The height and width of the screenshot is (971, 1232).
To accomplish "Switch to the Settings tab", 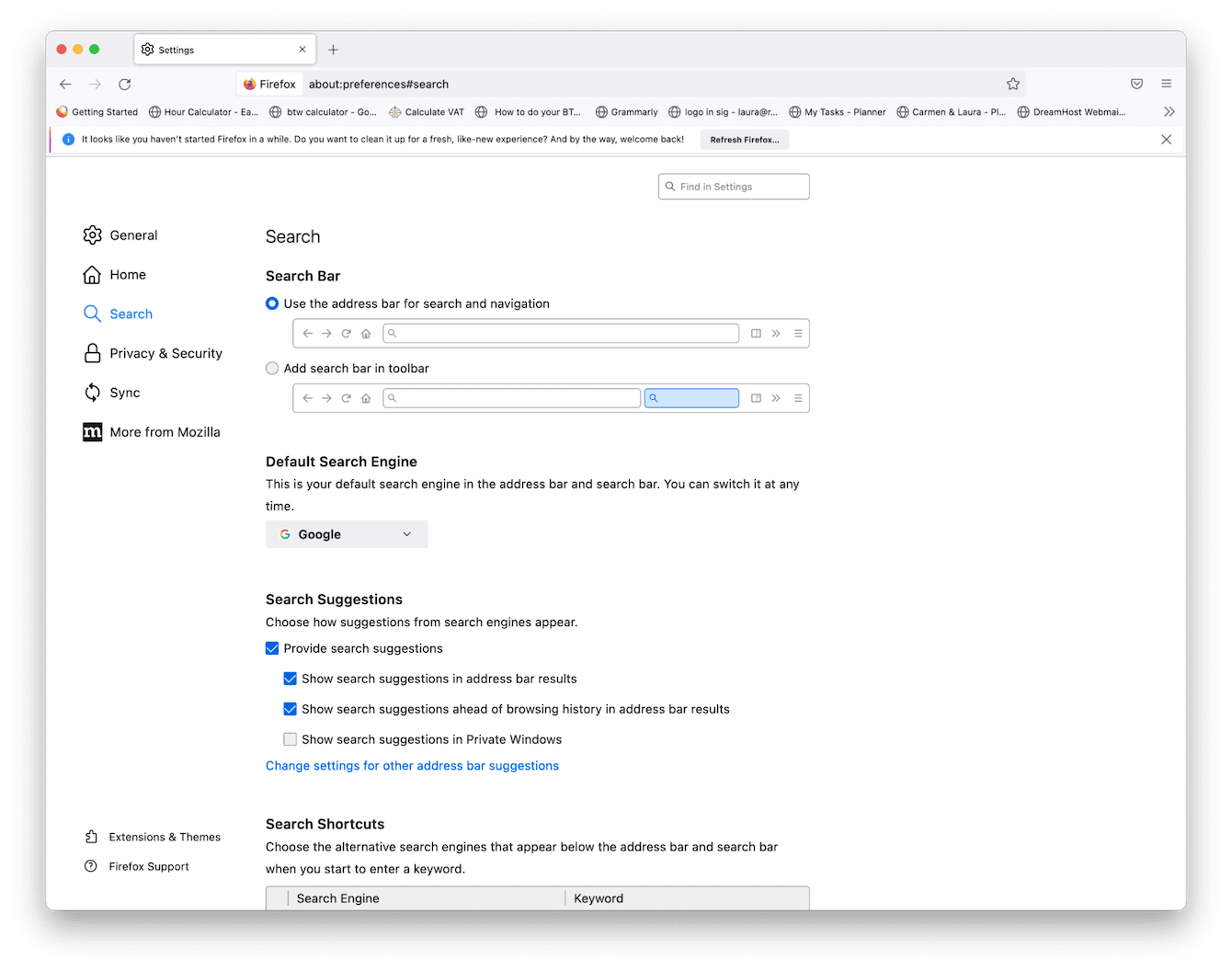I will 177,50.
